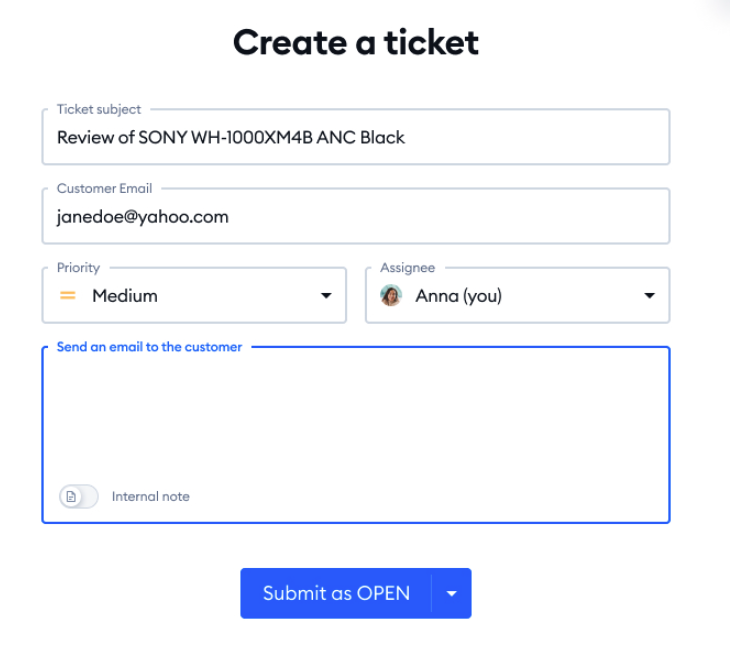Focus the Customer Email field
Image resolution: width=730 pixels, height=650 pixels.
356,216
